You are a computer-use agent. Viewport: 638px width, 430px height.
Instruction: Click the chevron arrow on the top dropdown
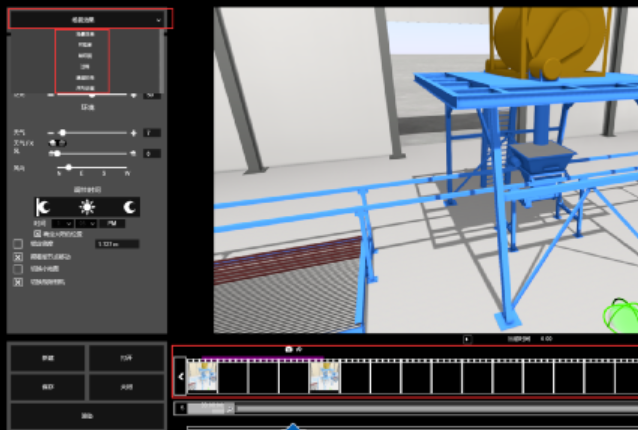point(159,20)
